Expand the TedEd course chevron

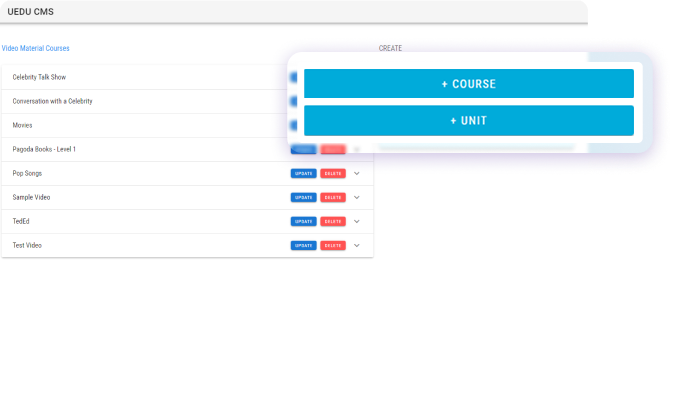pos(357,221)
